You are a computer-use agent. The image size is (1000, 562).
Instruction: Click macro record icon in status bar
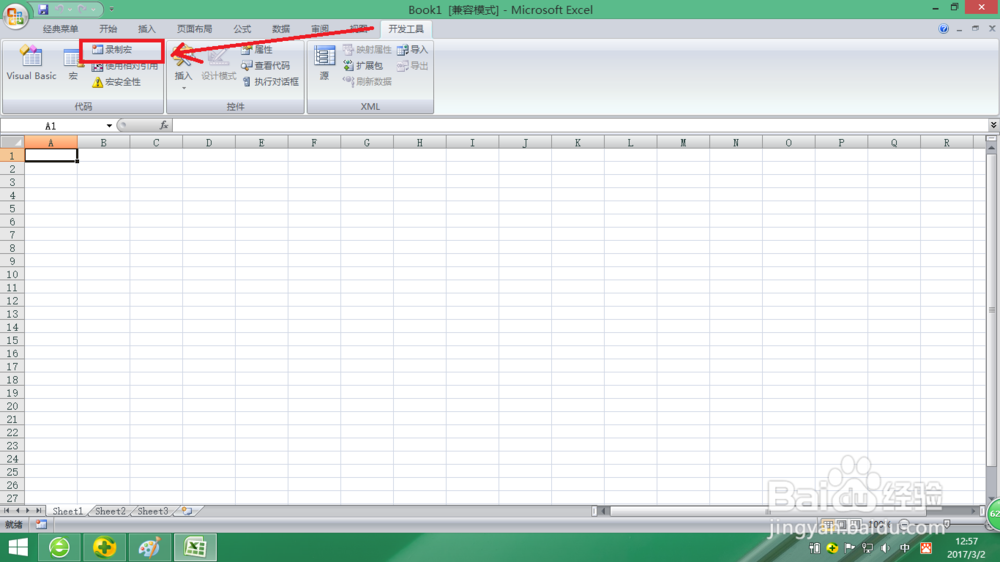tap(41, 524)
